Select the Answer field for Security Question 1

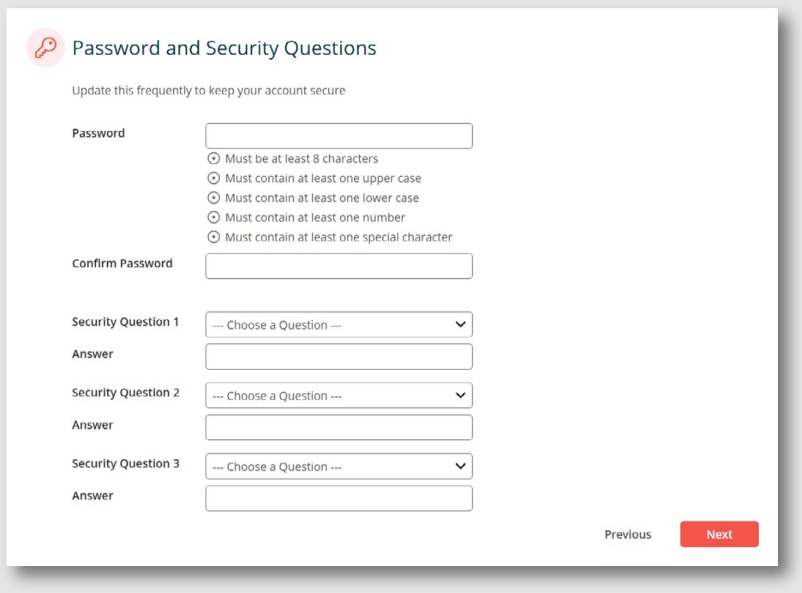click(338, 357)
